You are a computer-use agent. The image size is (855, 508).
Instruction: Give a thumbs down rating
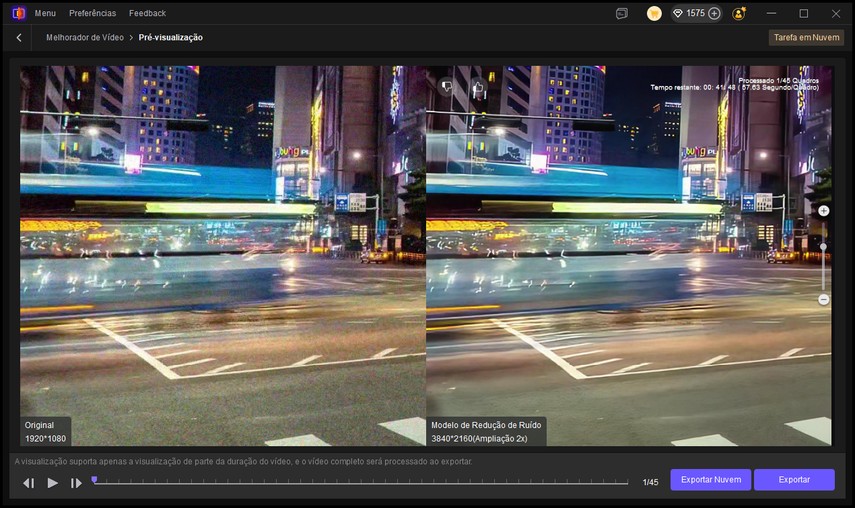tap(447, 86)
